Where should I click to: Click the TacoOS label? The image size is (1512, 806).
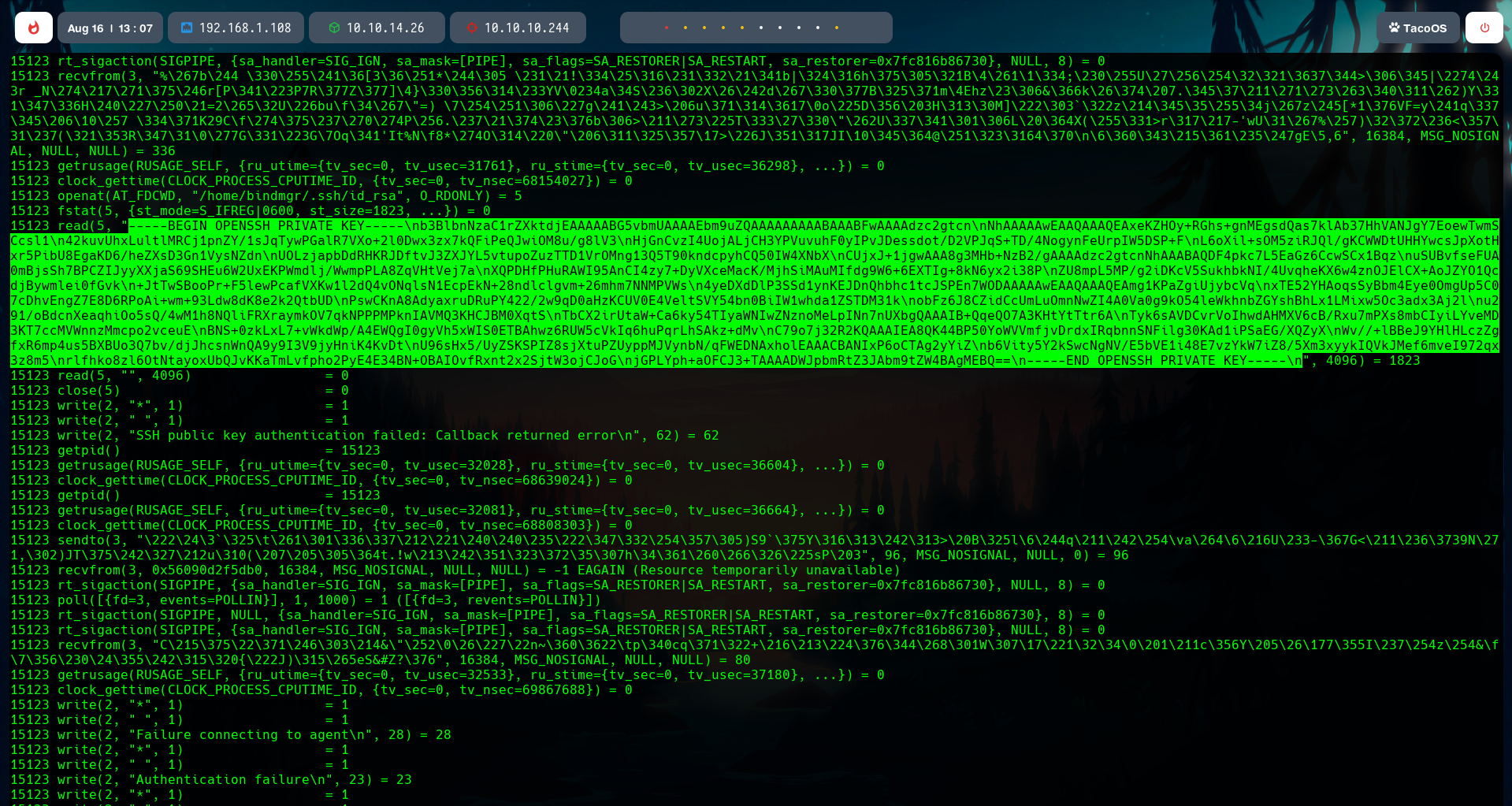(1425, 28)
